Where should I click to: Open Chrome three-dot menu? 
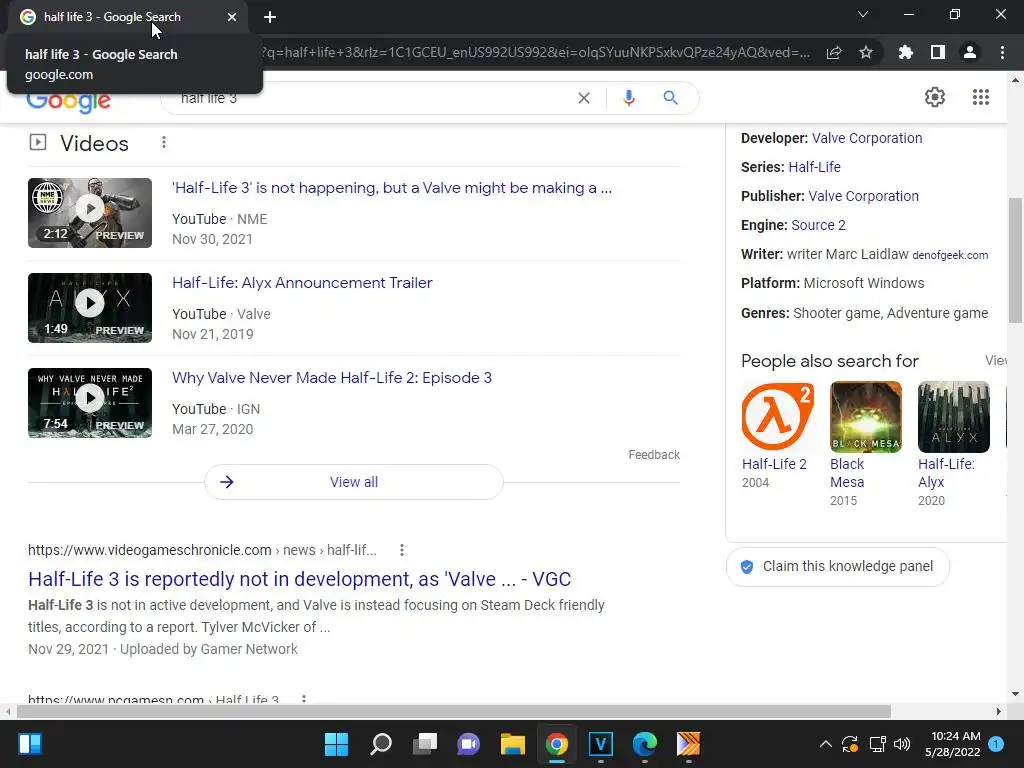pyautogui.click(x=1002, y=52)
